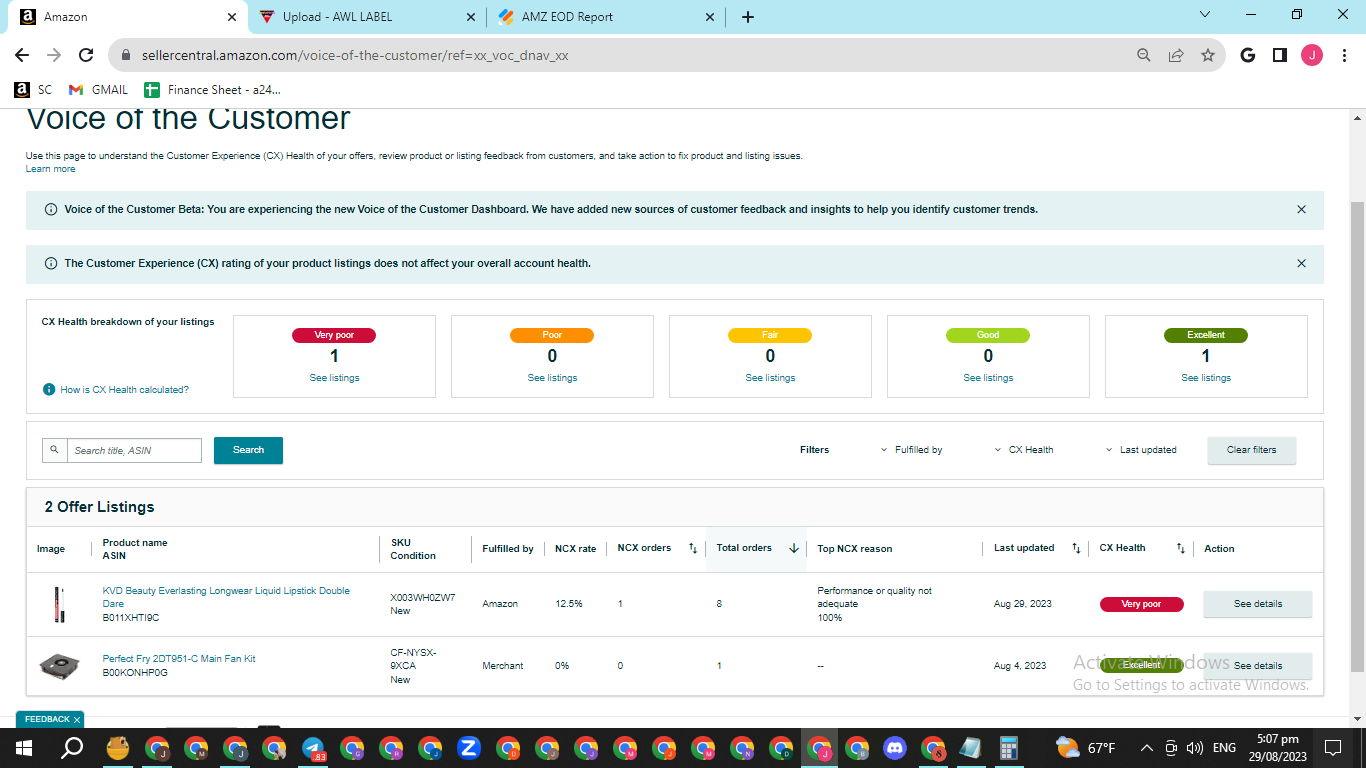This screenshot has width=1366, height=768.
Task: Open the Chrome three-dot menu
Action: pyautogui.click(x=1343, y=56)
